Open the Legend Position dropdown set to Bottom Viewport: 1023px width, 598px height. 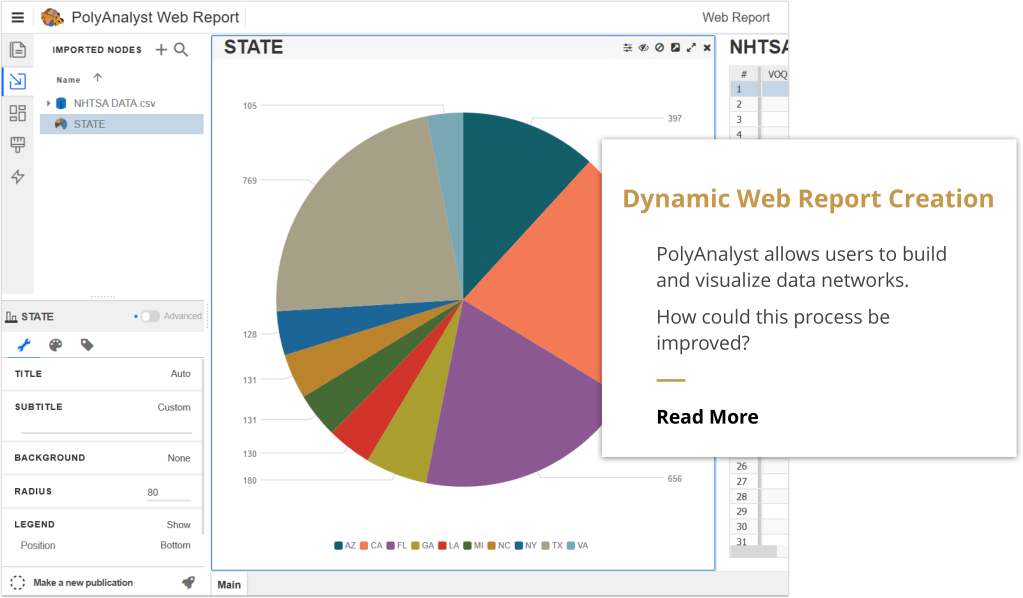(175, 545)
